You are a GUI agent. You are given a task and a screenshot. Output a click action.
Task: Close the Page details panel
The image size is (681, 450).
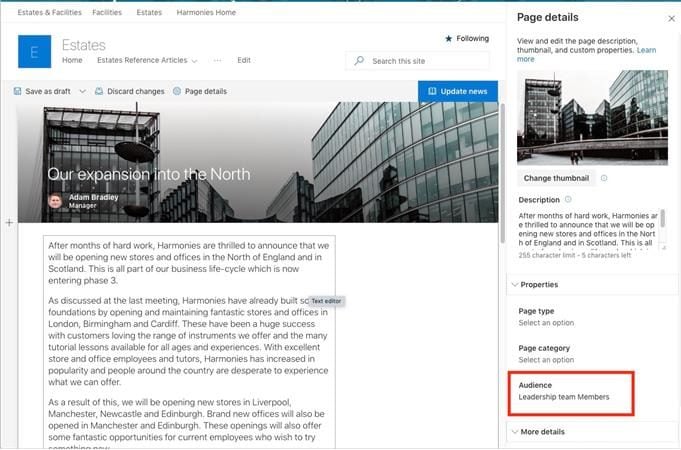[x=670, y=18]
